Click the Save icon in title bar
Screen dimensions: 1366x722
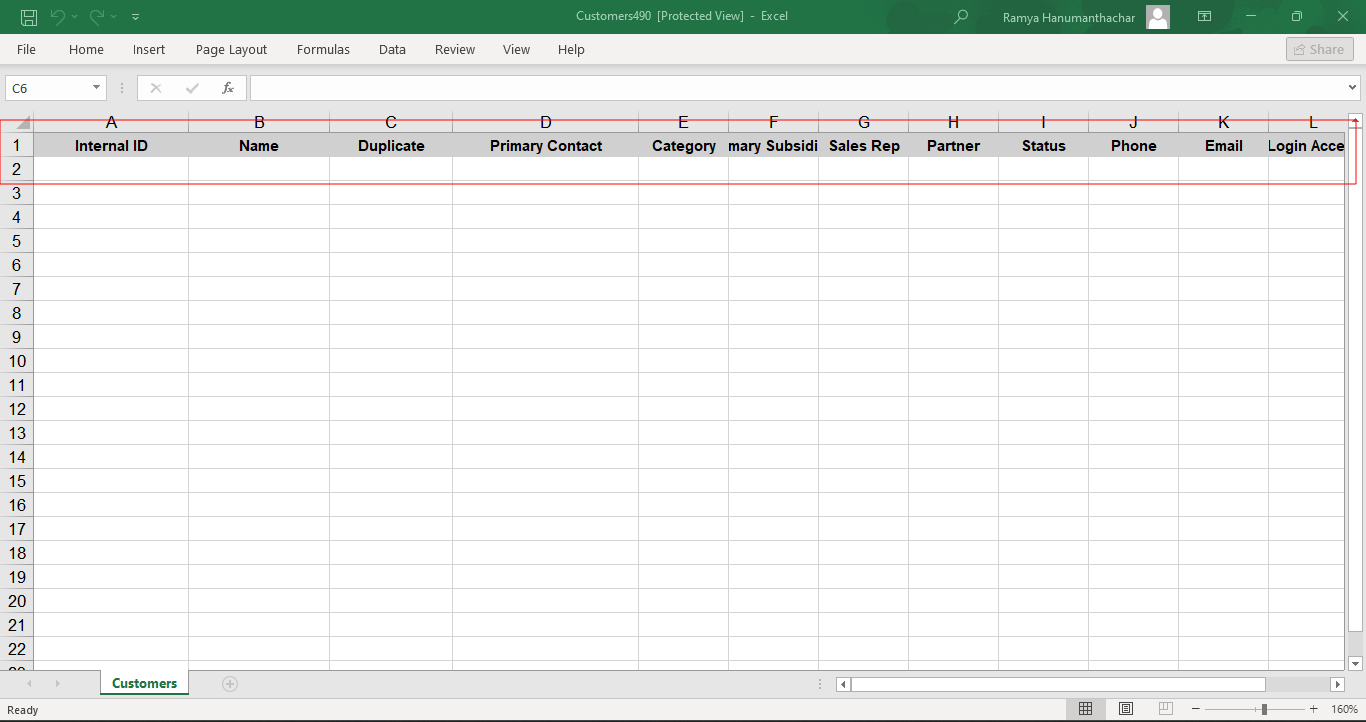29,17
